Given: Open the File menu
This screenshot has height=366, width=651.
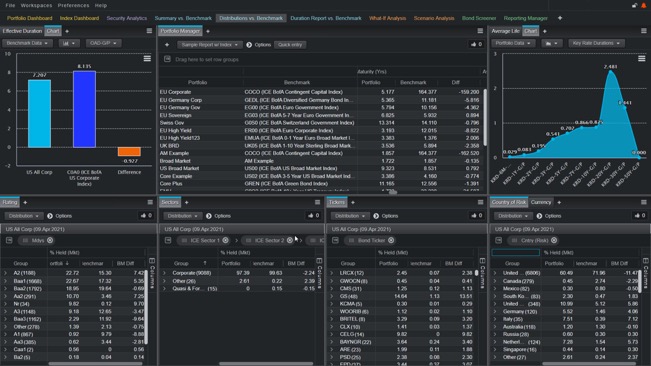Looking at the screenshot, I should coord(10,5).
